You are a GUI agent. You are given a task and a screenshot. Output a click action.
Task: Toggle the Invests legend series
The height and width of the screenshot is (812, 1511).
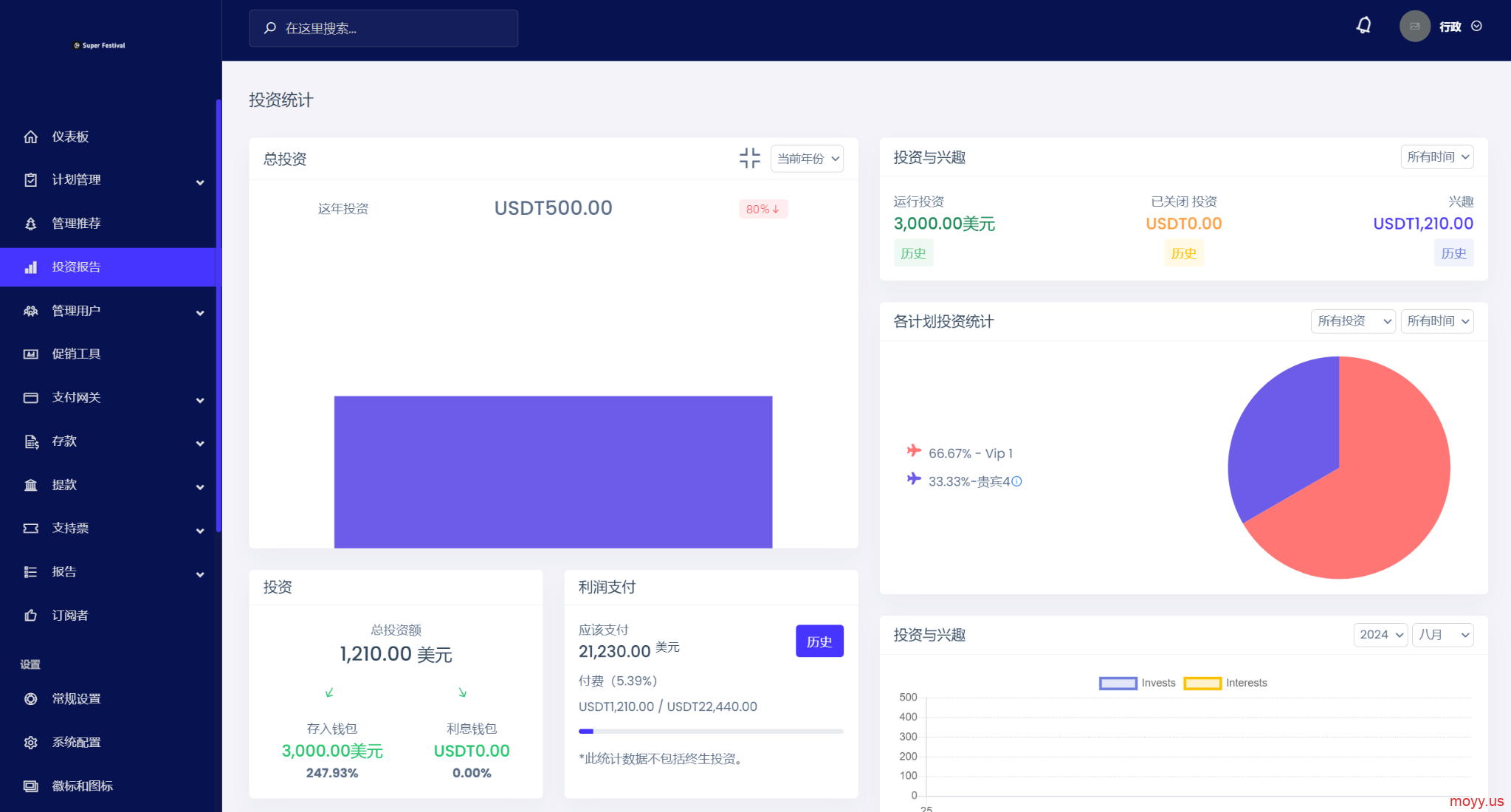pos(1137,683)
